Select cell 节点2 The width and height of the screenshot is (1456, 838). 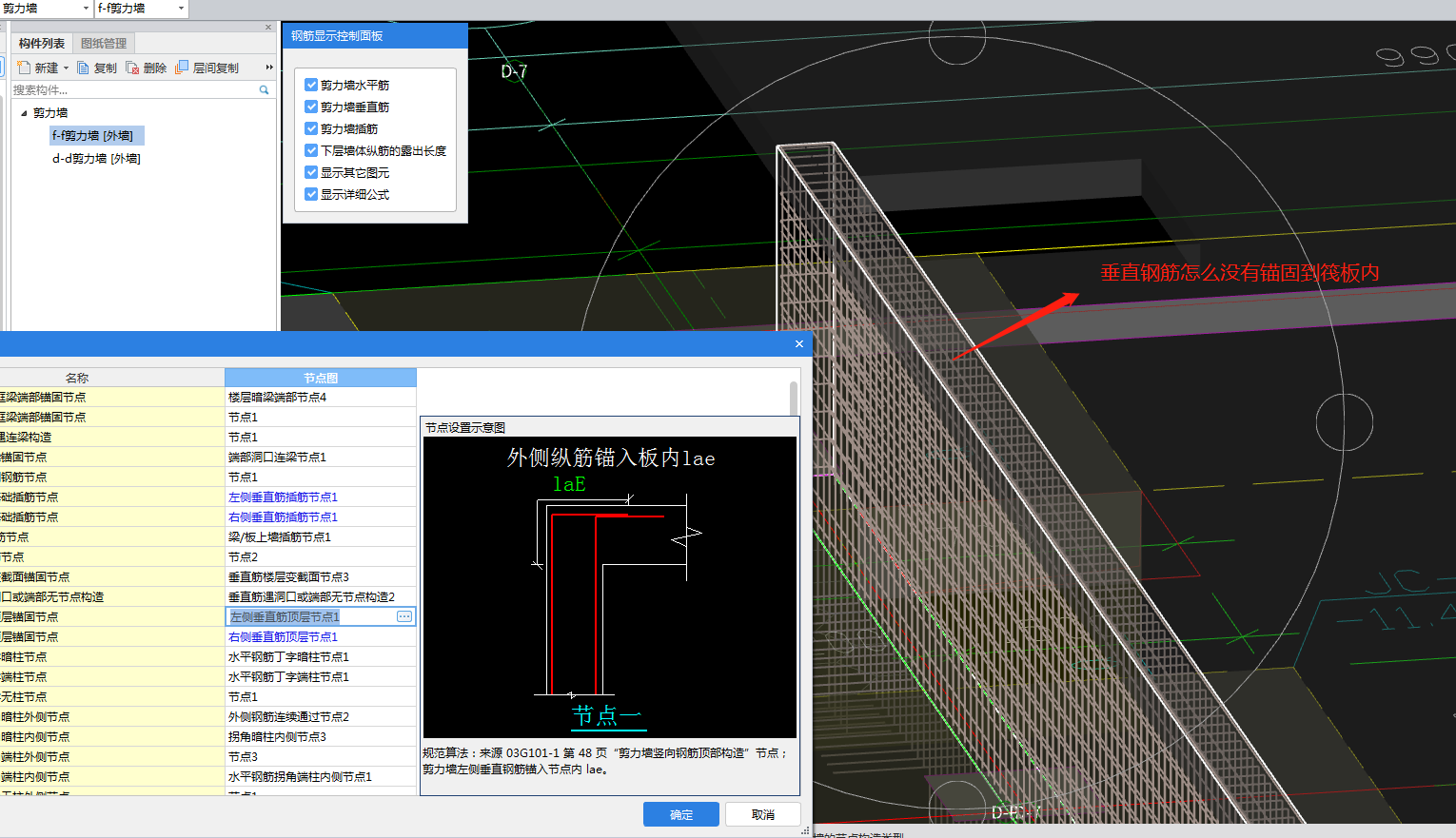(321, 557)
